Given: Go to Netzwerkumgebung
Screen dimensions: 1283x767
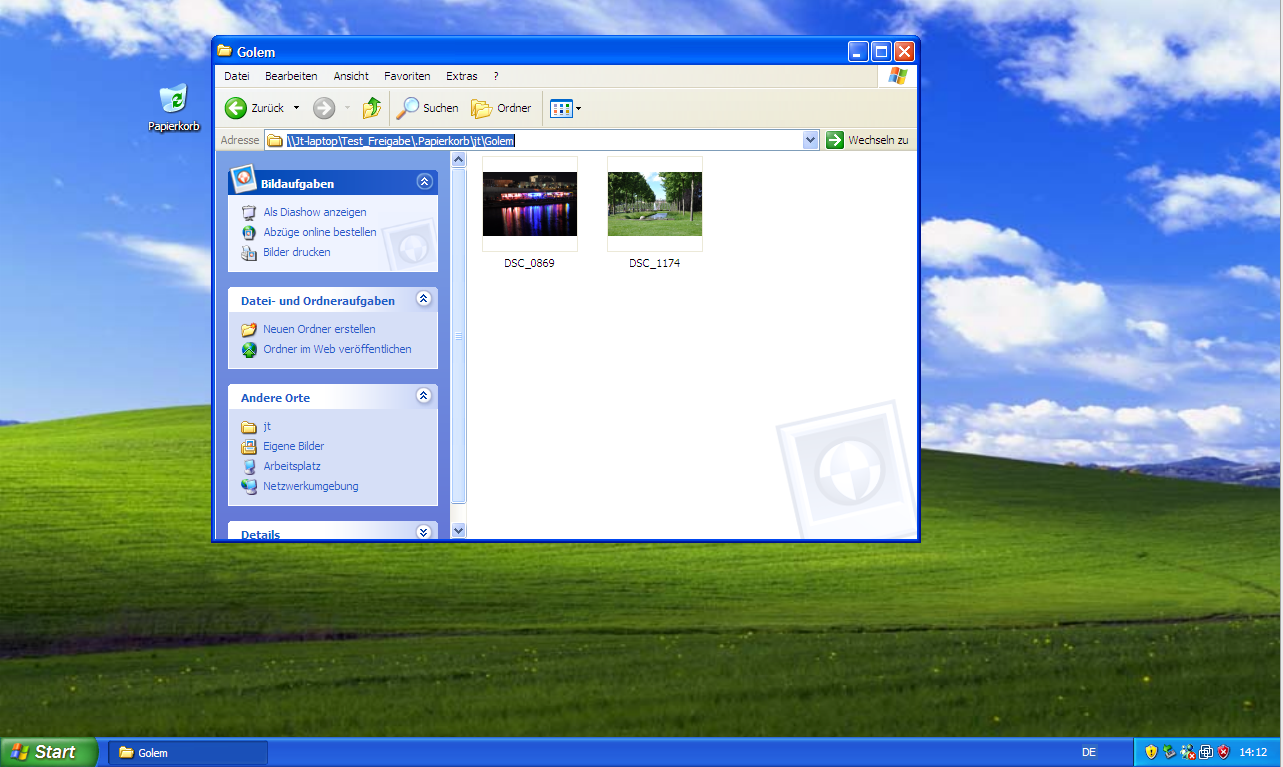Looking at the screenshot, I should (310, 486).
